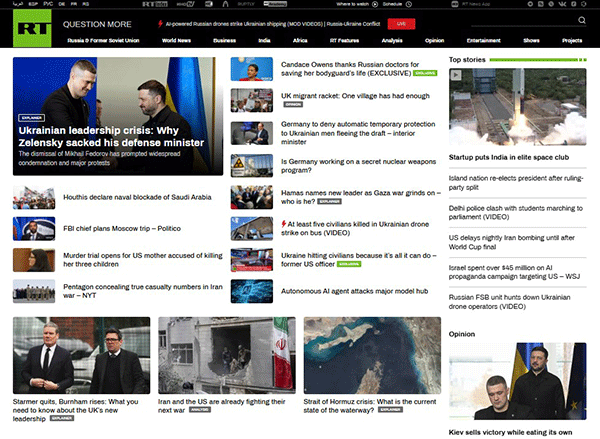Visit RT's VK social page icon
The width and height of the screenshot is (600, 439).
(x=562, y=4)
